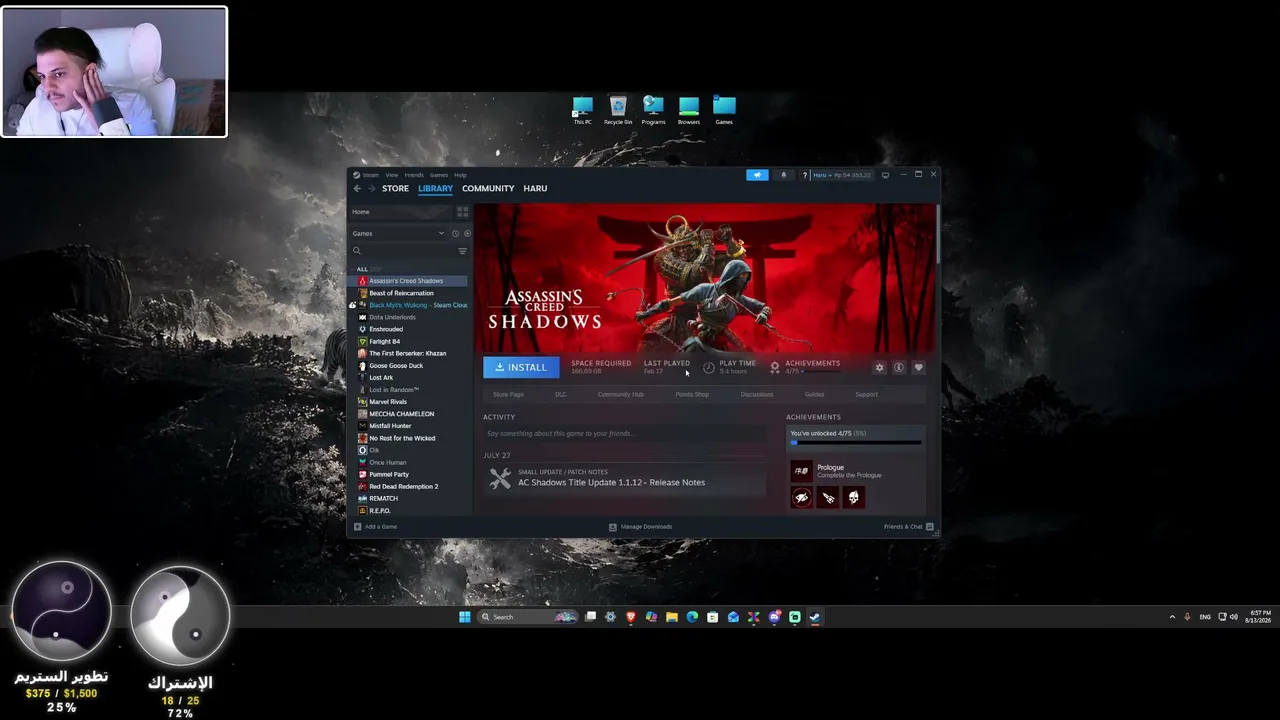
Task: Show ready-to-play games play icon
Action: [x=467, y=234]
